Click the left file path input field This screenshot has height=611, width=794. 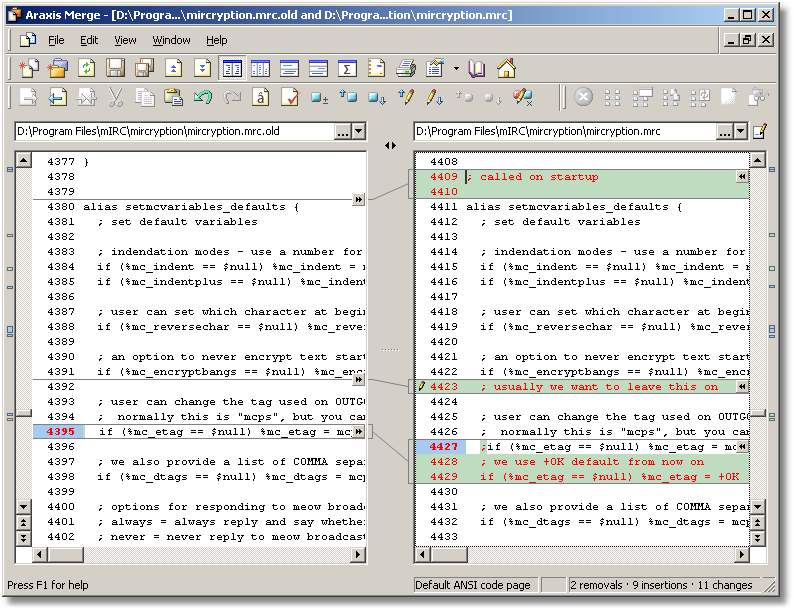coord(174,132)
